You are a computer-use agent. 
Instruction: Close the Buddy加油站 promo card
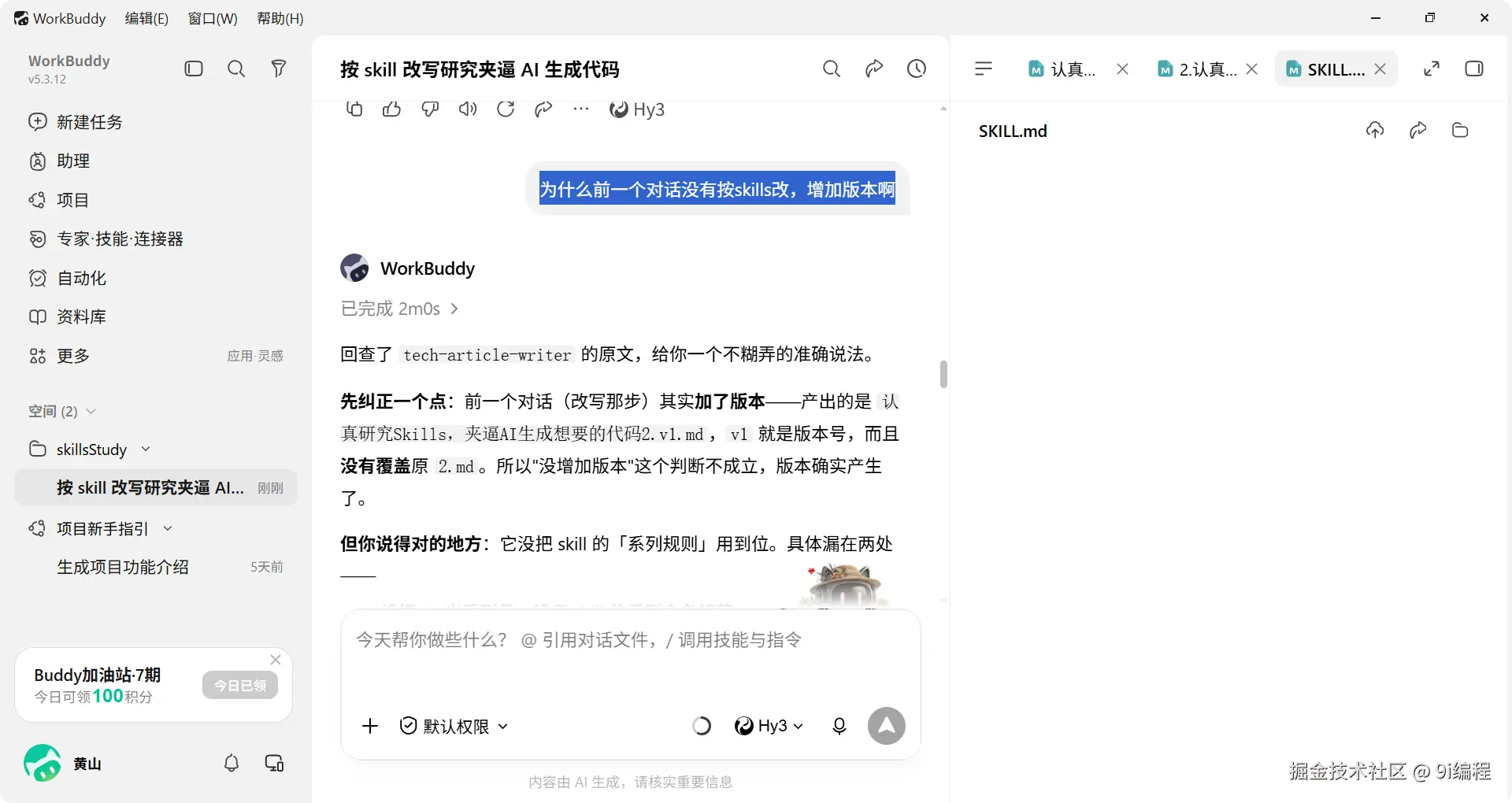click(276, 660)
